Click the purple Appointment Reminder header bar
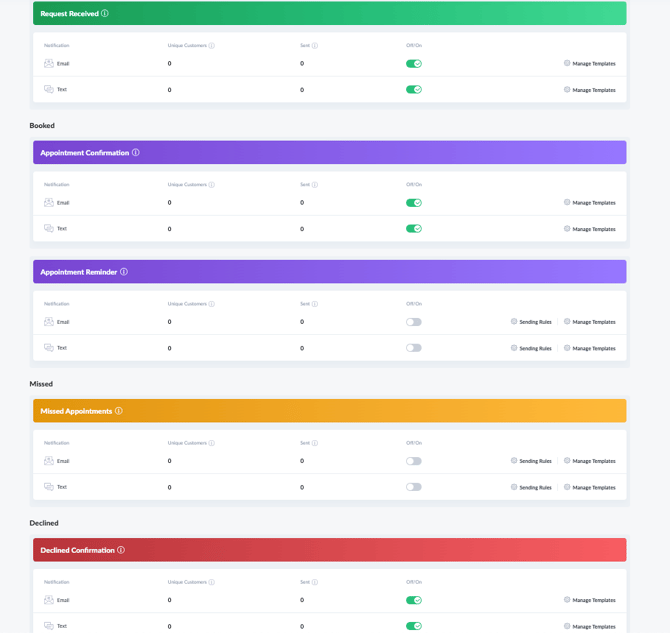This screenshot has height=633, width=670. pyautogui.click(x=380, y=272)
